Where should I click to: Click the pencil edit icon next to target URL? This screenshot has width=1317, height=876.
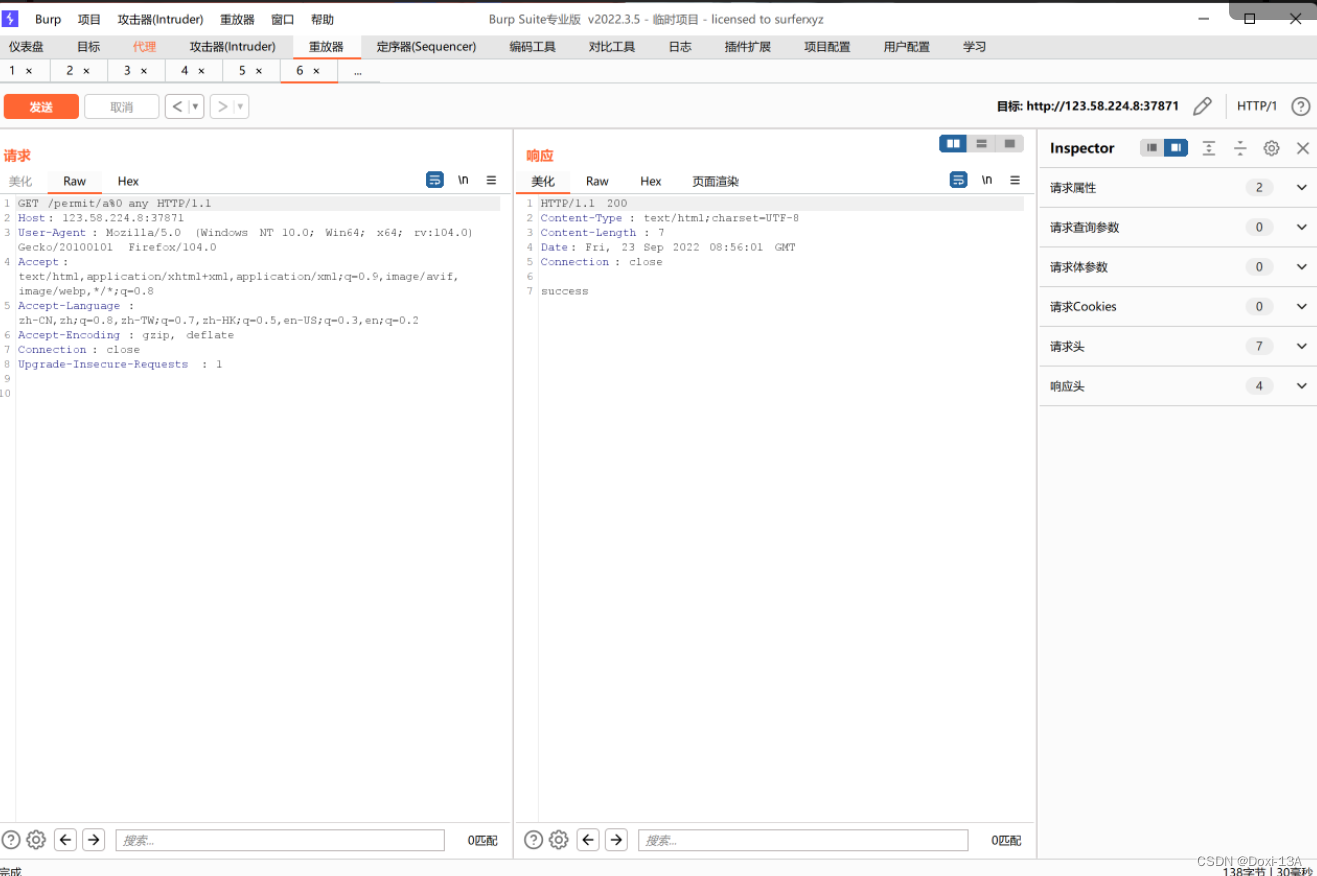point(1202,105)
